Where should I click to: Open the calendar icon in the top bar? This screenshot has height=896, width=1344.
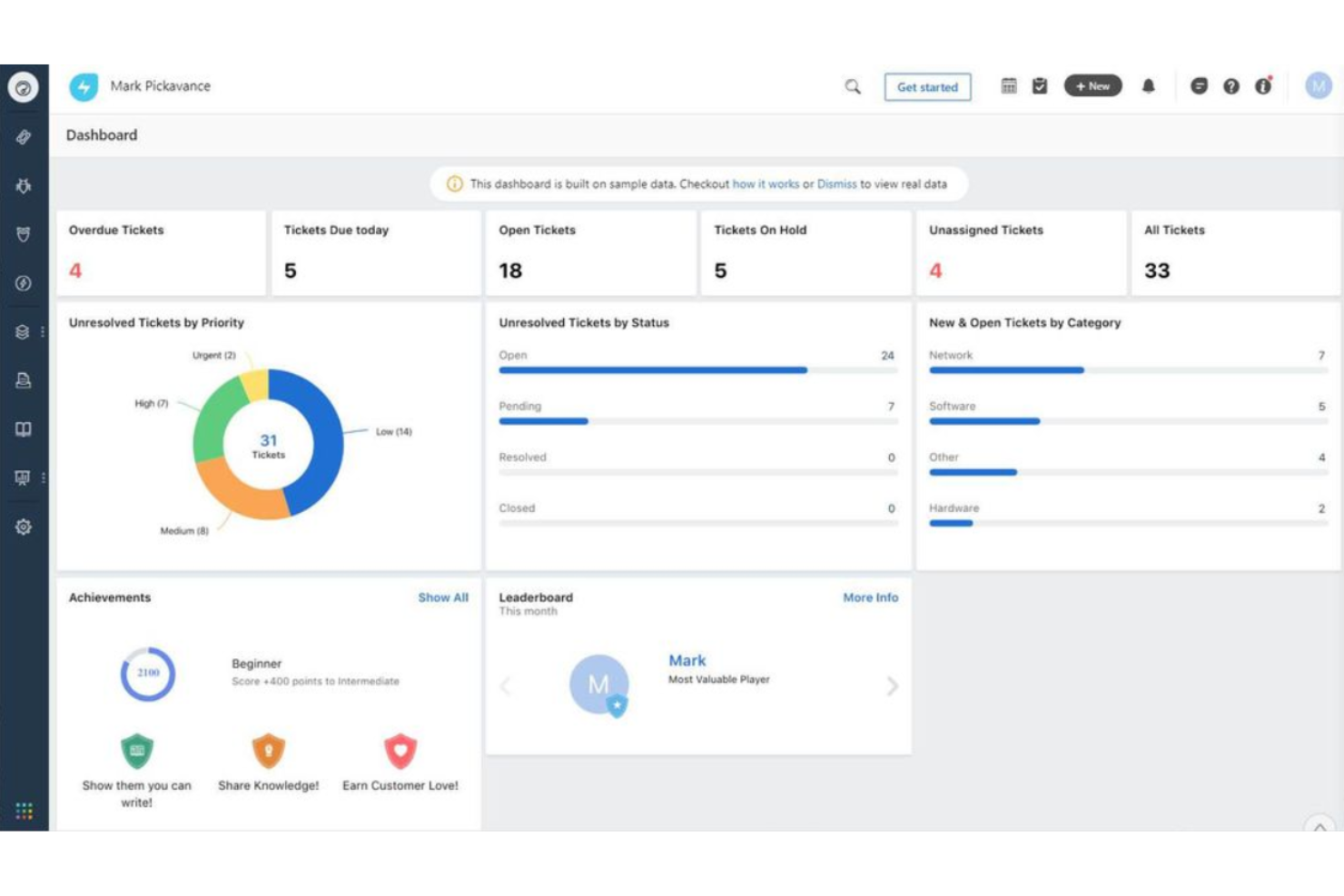click(1008, 84)
